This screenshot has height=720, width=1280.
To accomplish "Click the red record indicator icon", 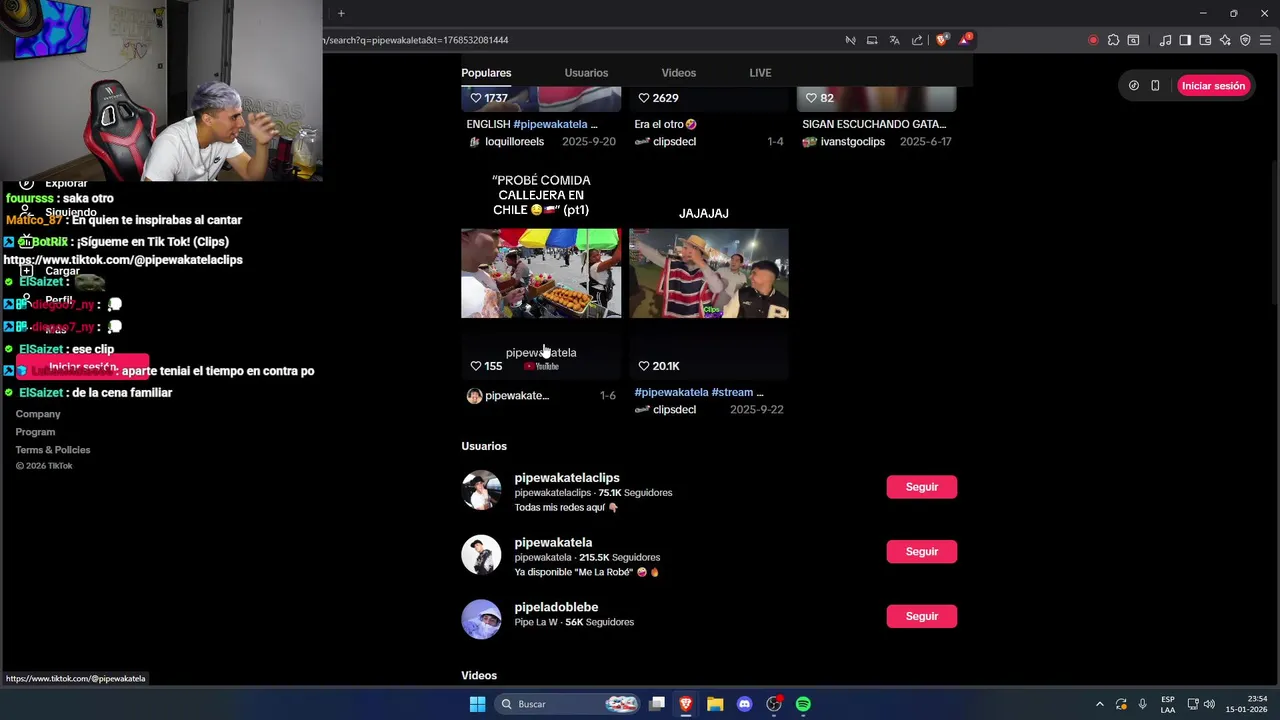I will [1093, 40].
